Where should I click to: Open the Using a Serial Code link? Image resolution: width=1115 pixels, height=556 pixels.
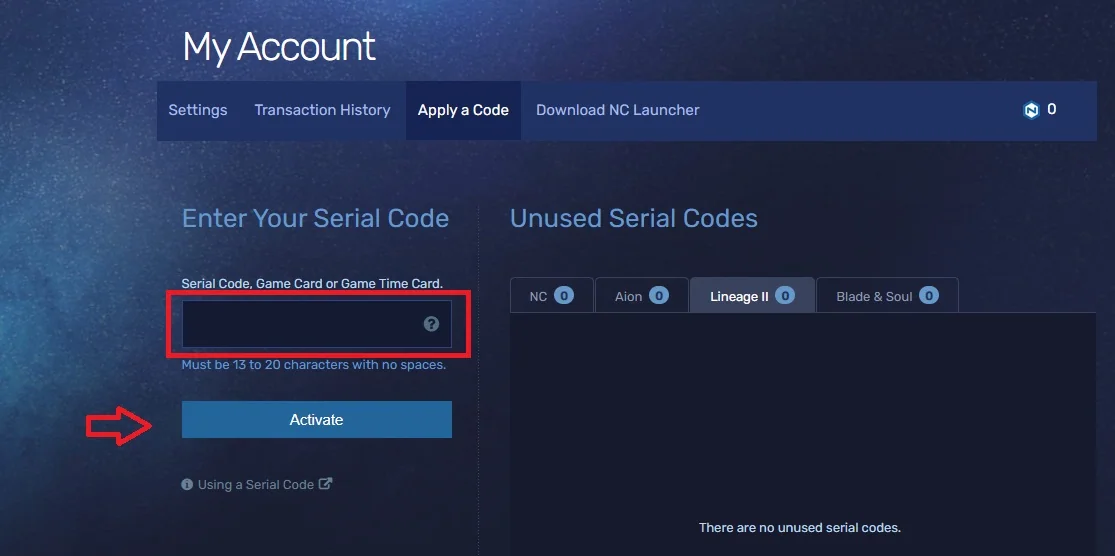point(256,485)
